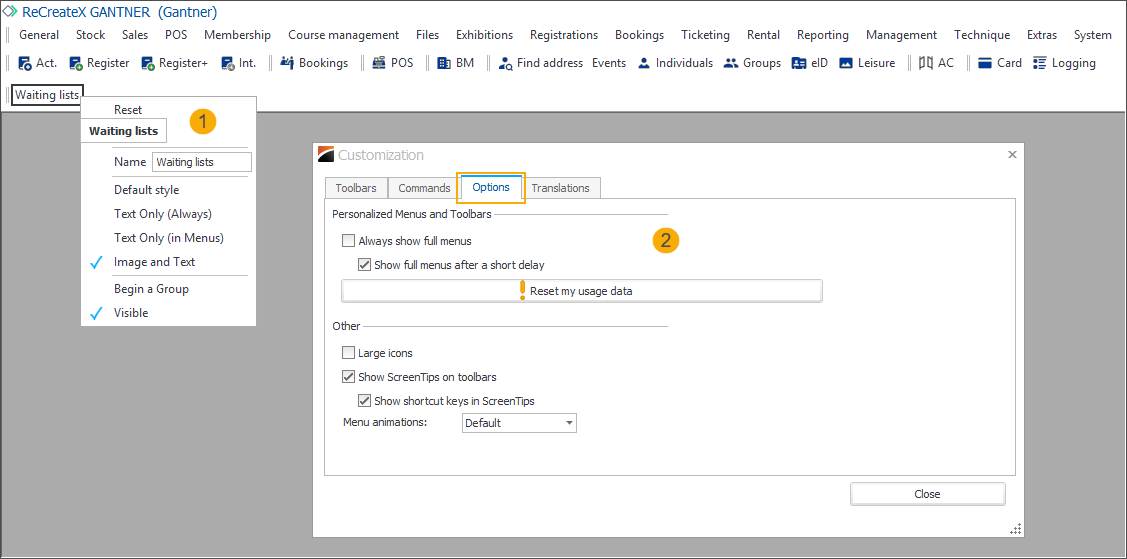Image resolution: width=1127 pixels, height=559 pixels.
Task: Open Individuals from the toolbar
Action: click(x=644, y=63)
